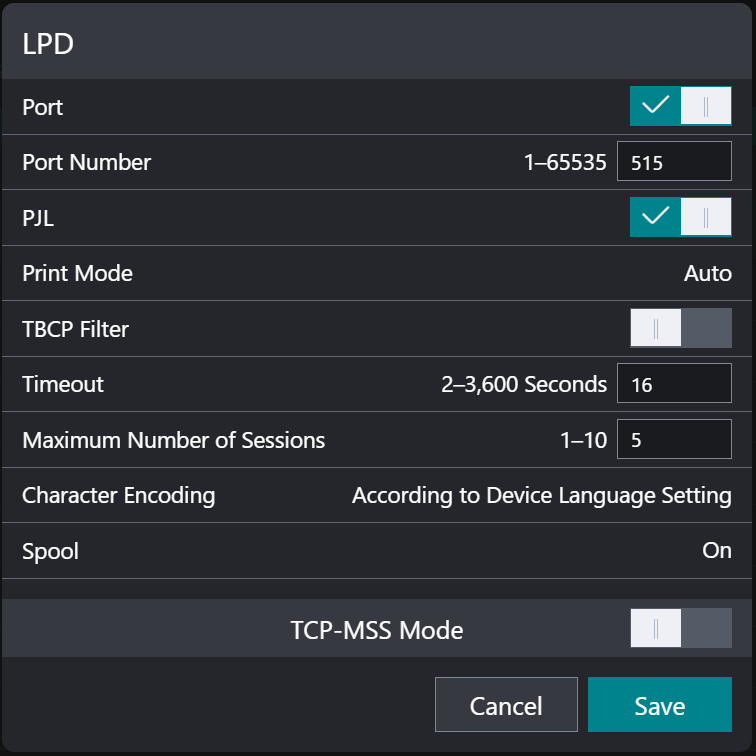Image resolution: width=756 pixels, height=756 pixels.
Task: Click the TCP-MSS Mode heading text
Action: point(377,630)
